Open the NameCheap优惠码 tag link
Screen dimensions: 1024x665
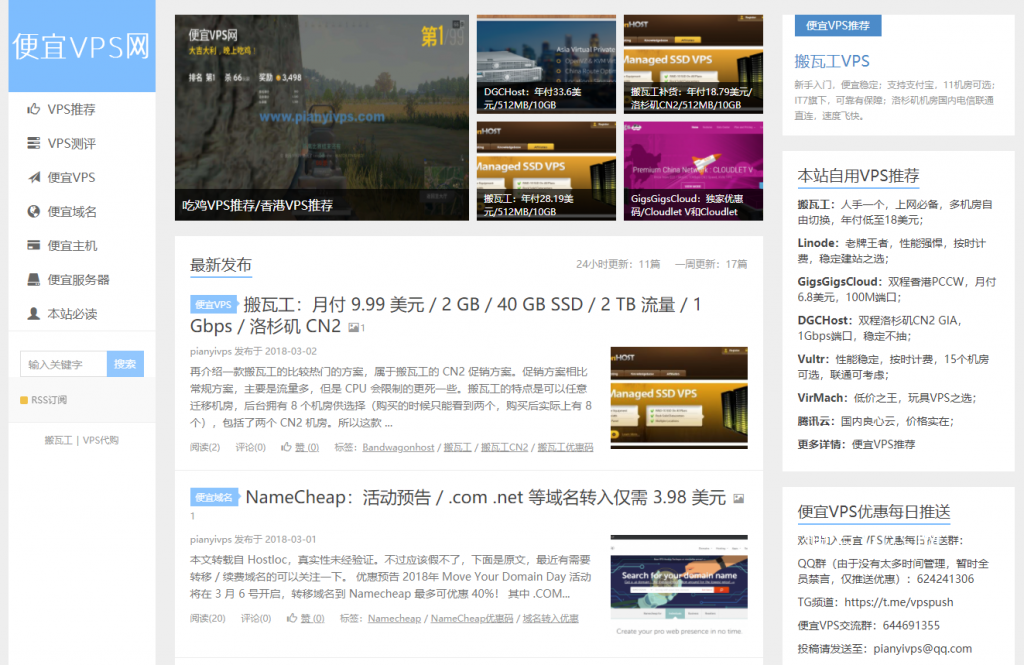coord(472,618)
